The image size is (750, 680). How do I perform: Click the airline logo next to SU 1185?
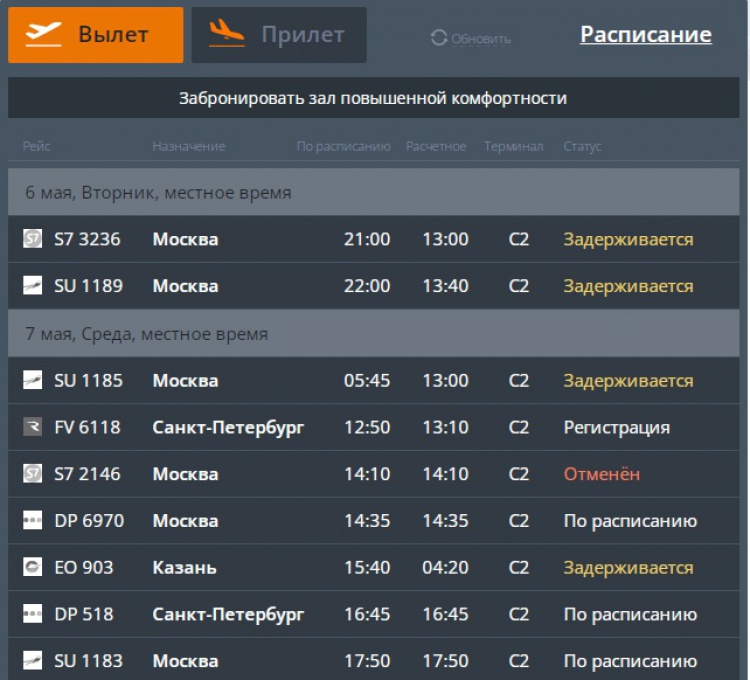(x=33, y=380)
